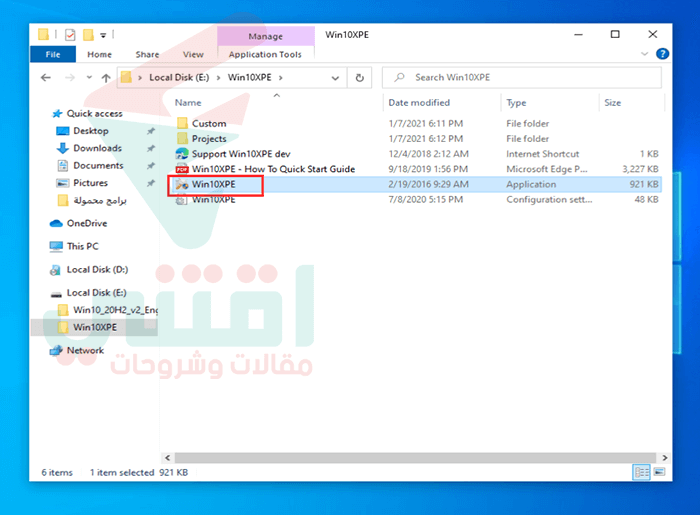Screen dimensions: 700x515
Task: Click Quick access in the navigation pane
Action: coord(94,114)
